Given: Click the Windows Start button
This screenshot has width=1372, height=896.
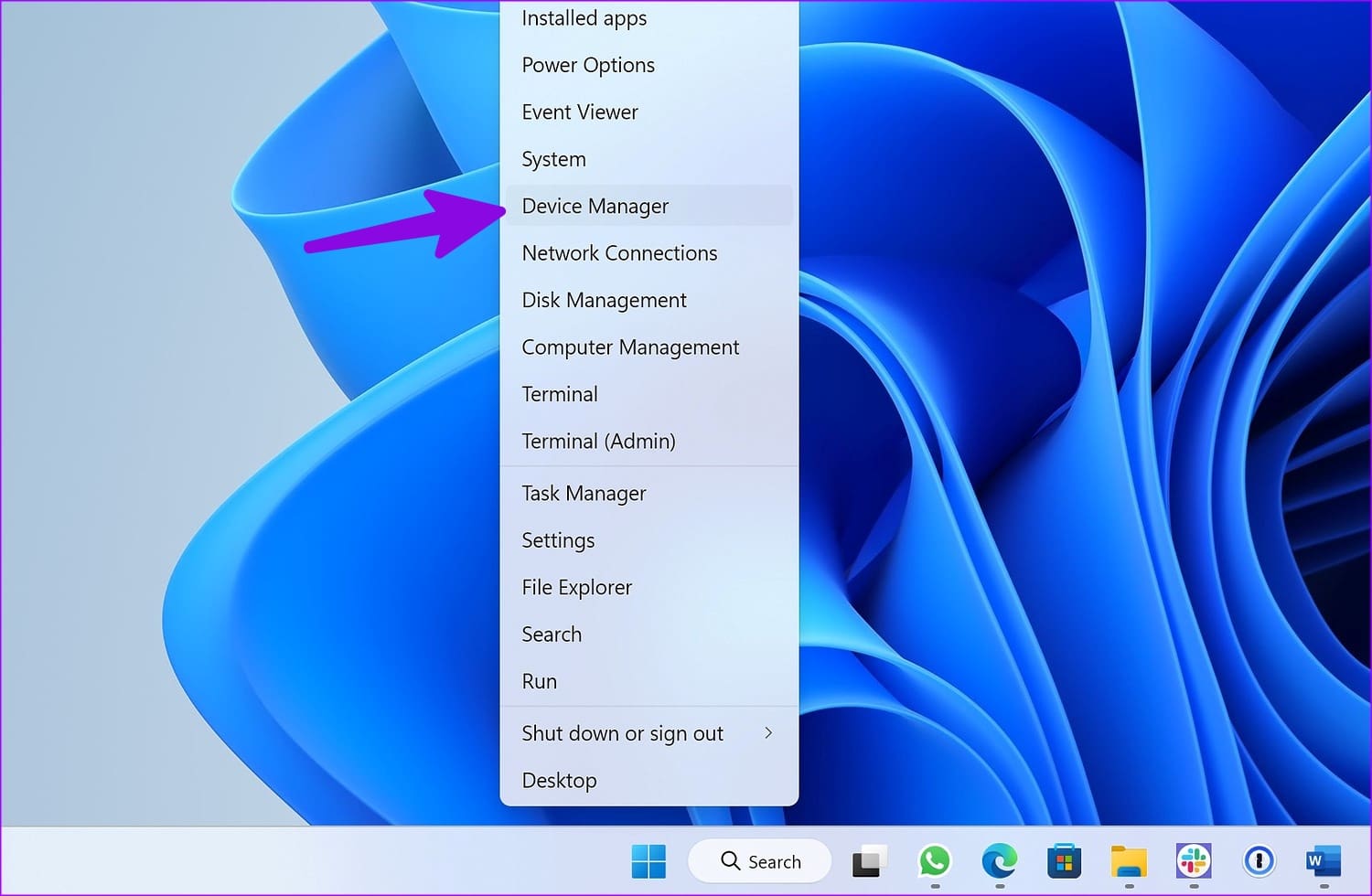Looking at the screenshot, I should tap(649, 860).
